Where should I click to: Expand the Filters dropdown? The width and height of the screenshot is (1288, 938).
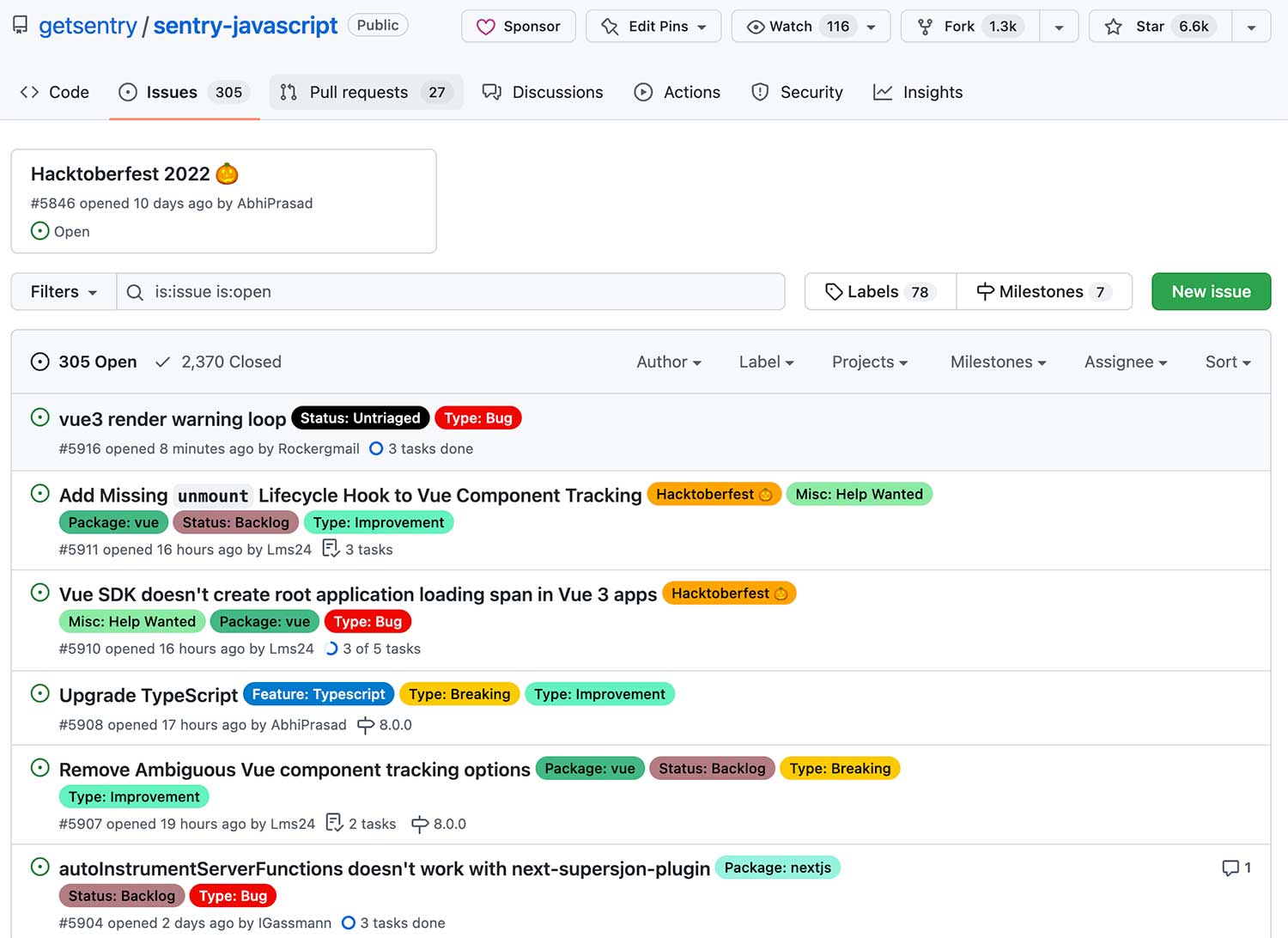[x=64, y=292]
